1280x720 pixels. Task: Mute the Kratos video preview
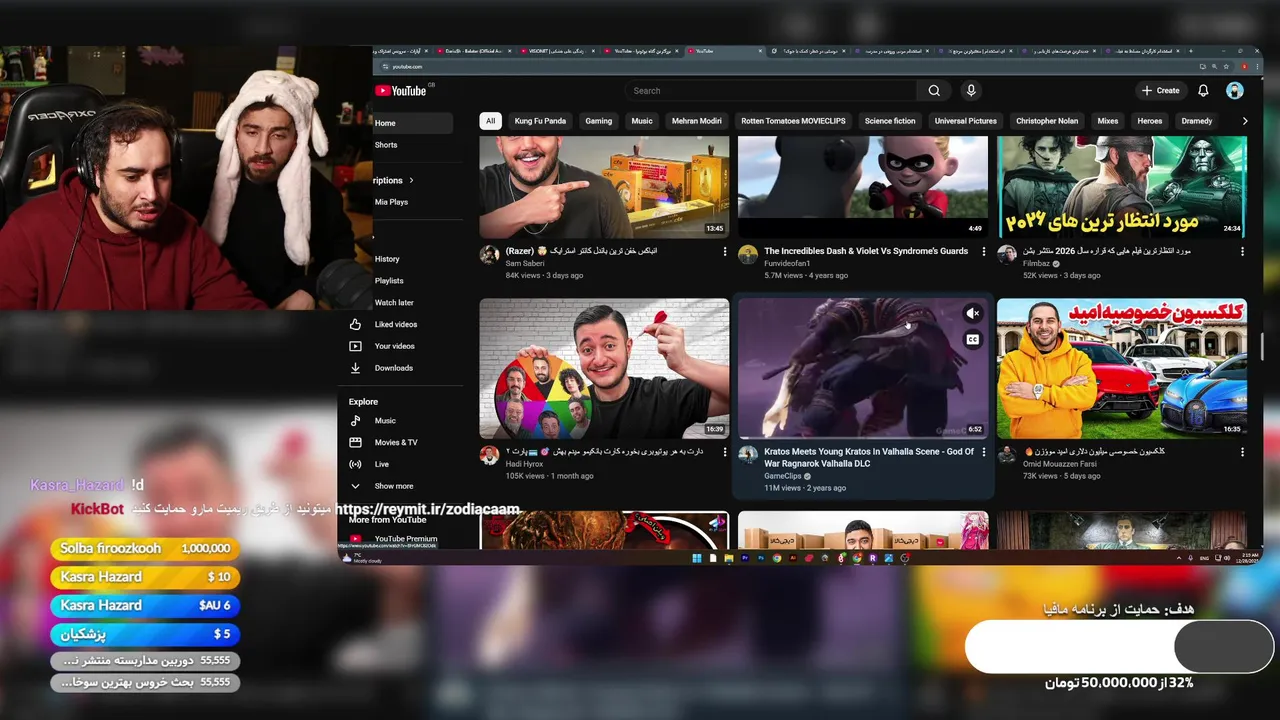[x=972, y=314]
